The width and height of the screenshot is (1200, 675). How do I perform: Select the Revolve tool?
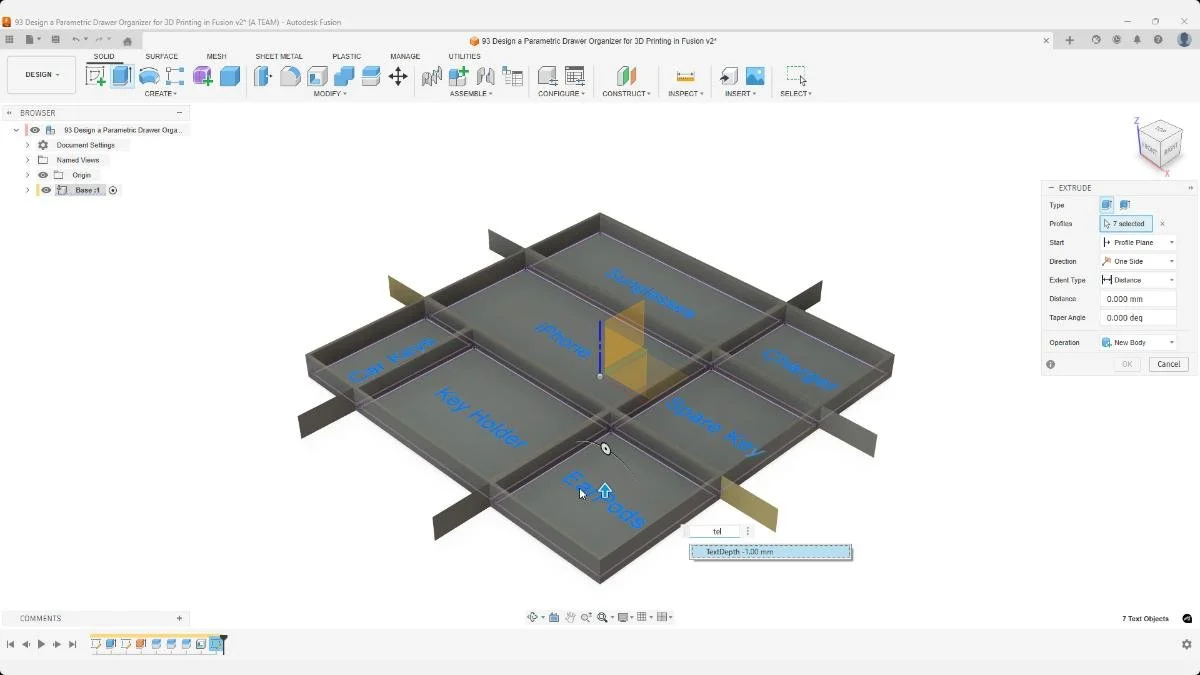tap(149, 76)
